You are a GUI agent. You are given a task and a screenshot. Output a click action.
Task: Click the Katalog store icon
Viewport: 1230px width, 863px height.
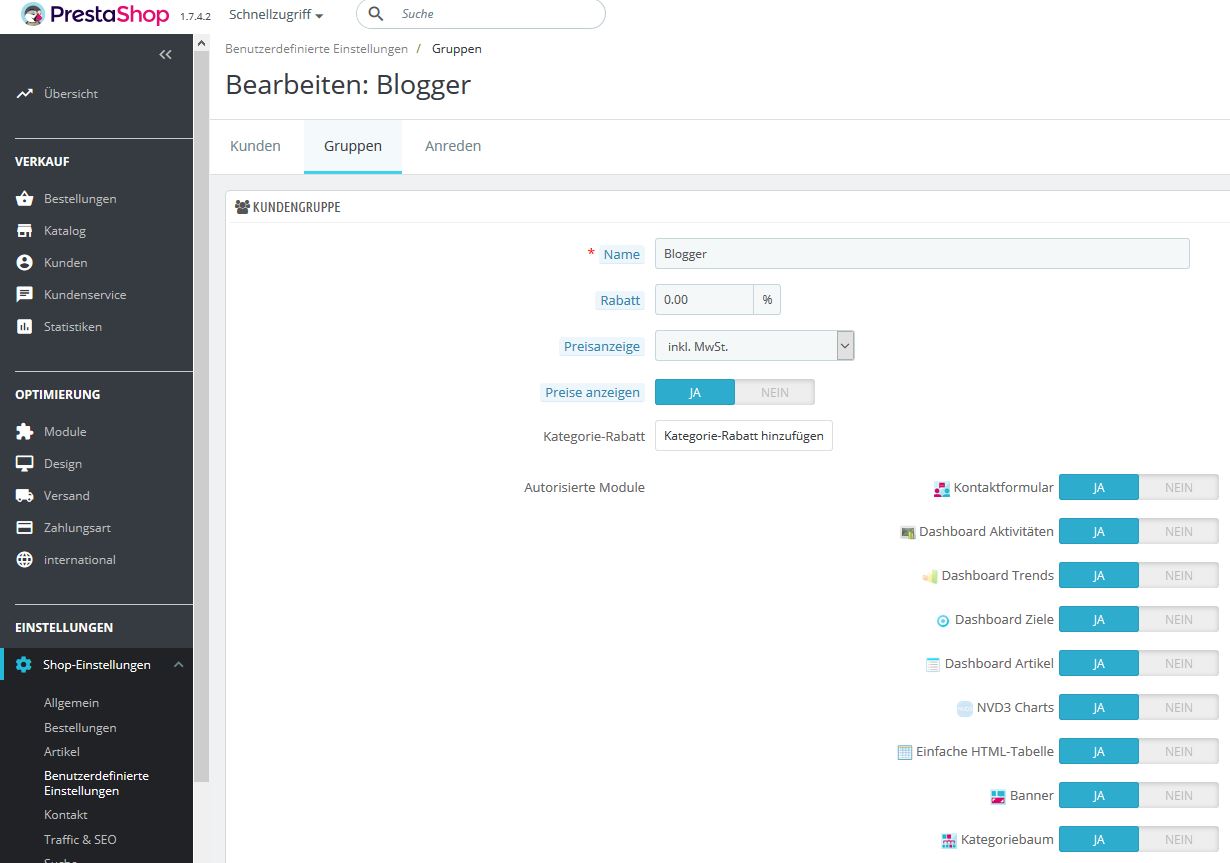tap(25, 231)
